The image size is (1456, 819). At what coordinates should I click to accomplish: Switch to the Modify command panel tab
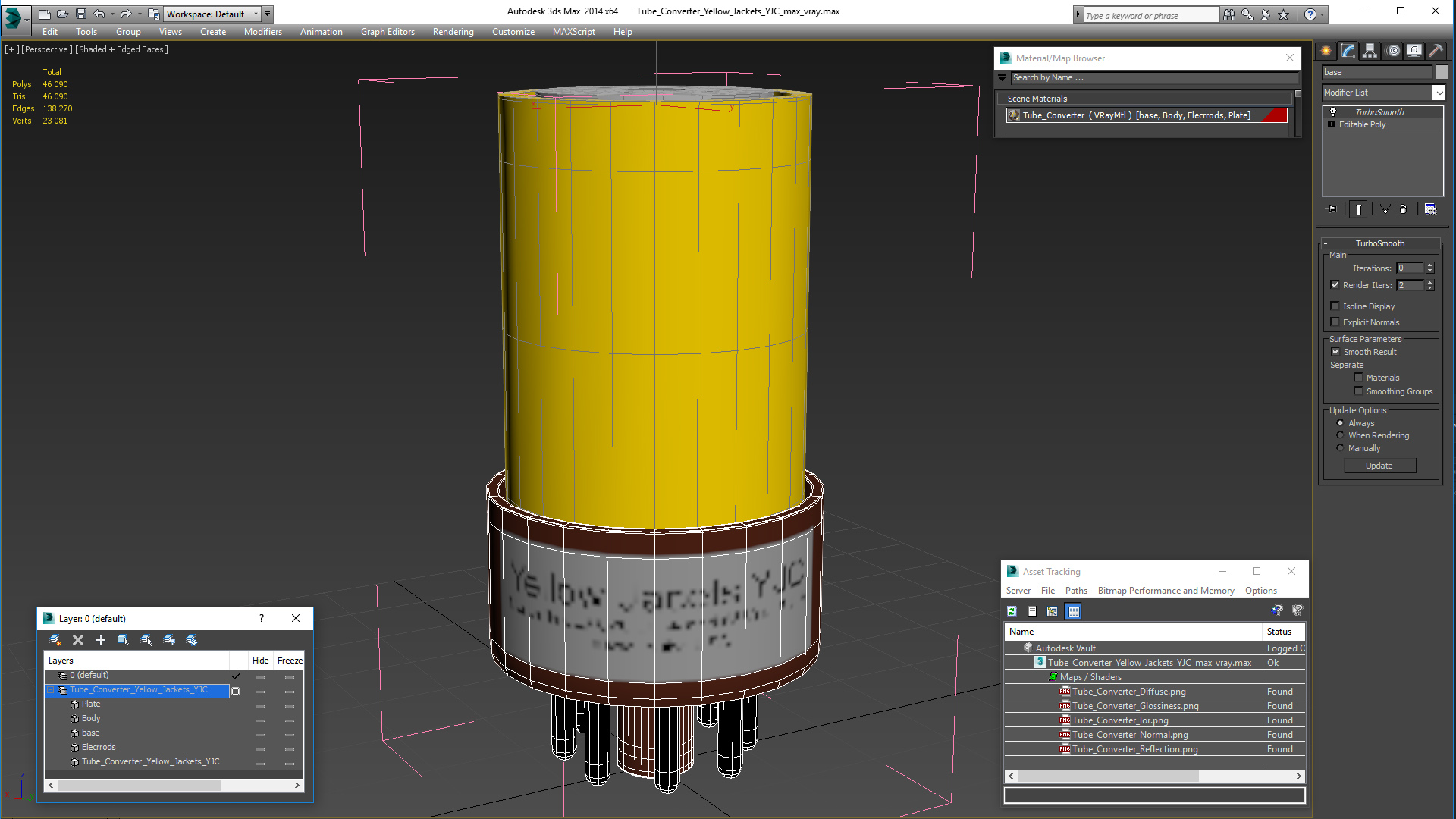coord(1348,51)
